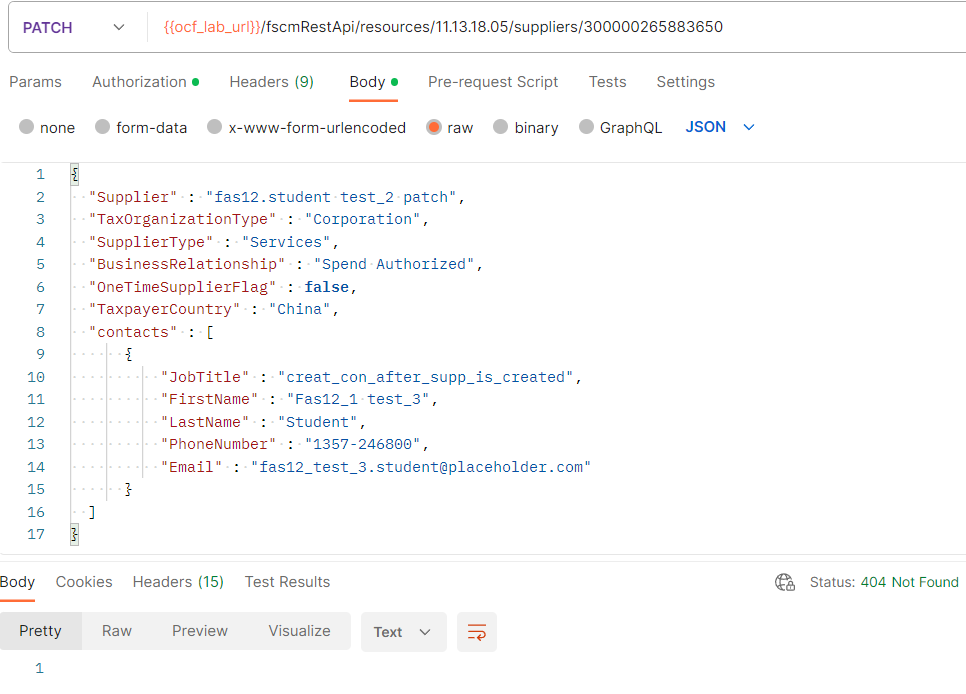Toggle the response line wrap icon
This screenshot has height=694, width=966.
[477, 632]
